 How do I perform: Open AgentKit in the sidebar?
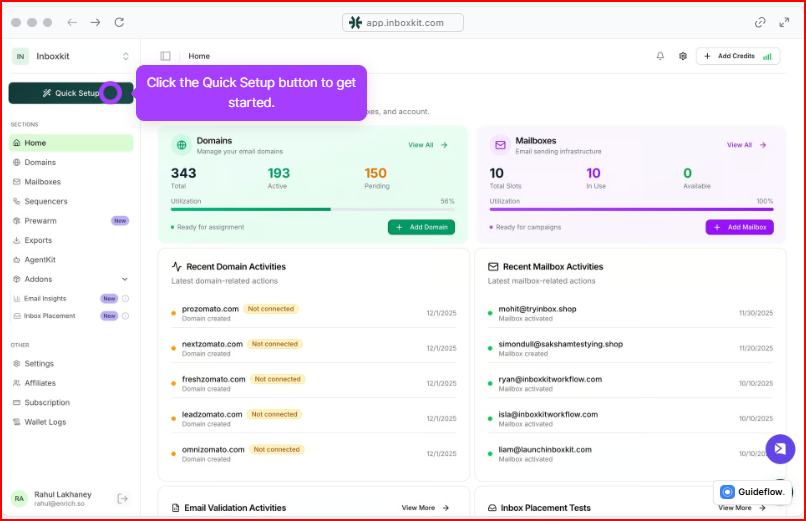point(71,260)
